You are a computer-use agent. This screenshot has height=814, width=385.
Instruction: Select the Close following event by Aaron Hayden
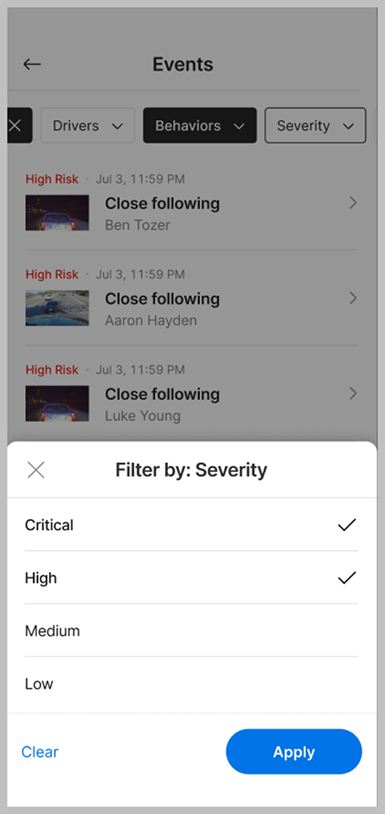pos(191,299)
